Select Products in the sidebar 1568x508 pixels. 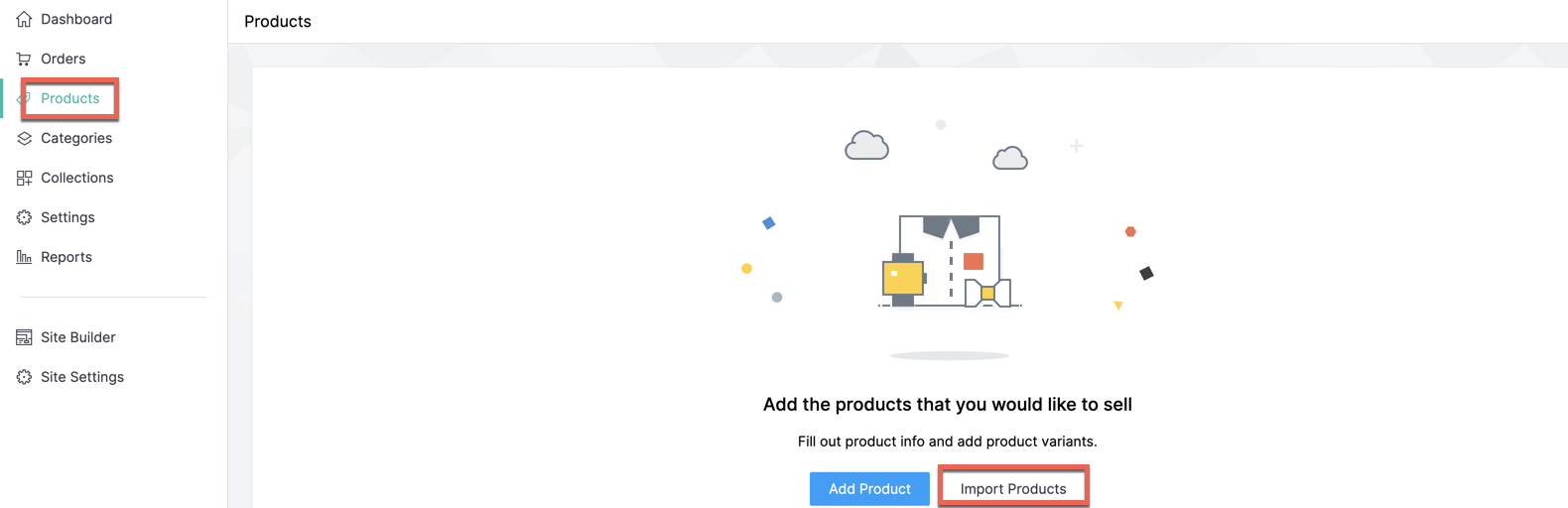click(x=69, y=98)
